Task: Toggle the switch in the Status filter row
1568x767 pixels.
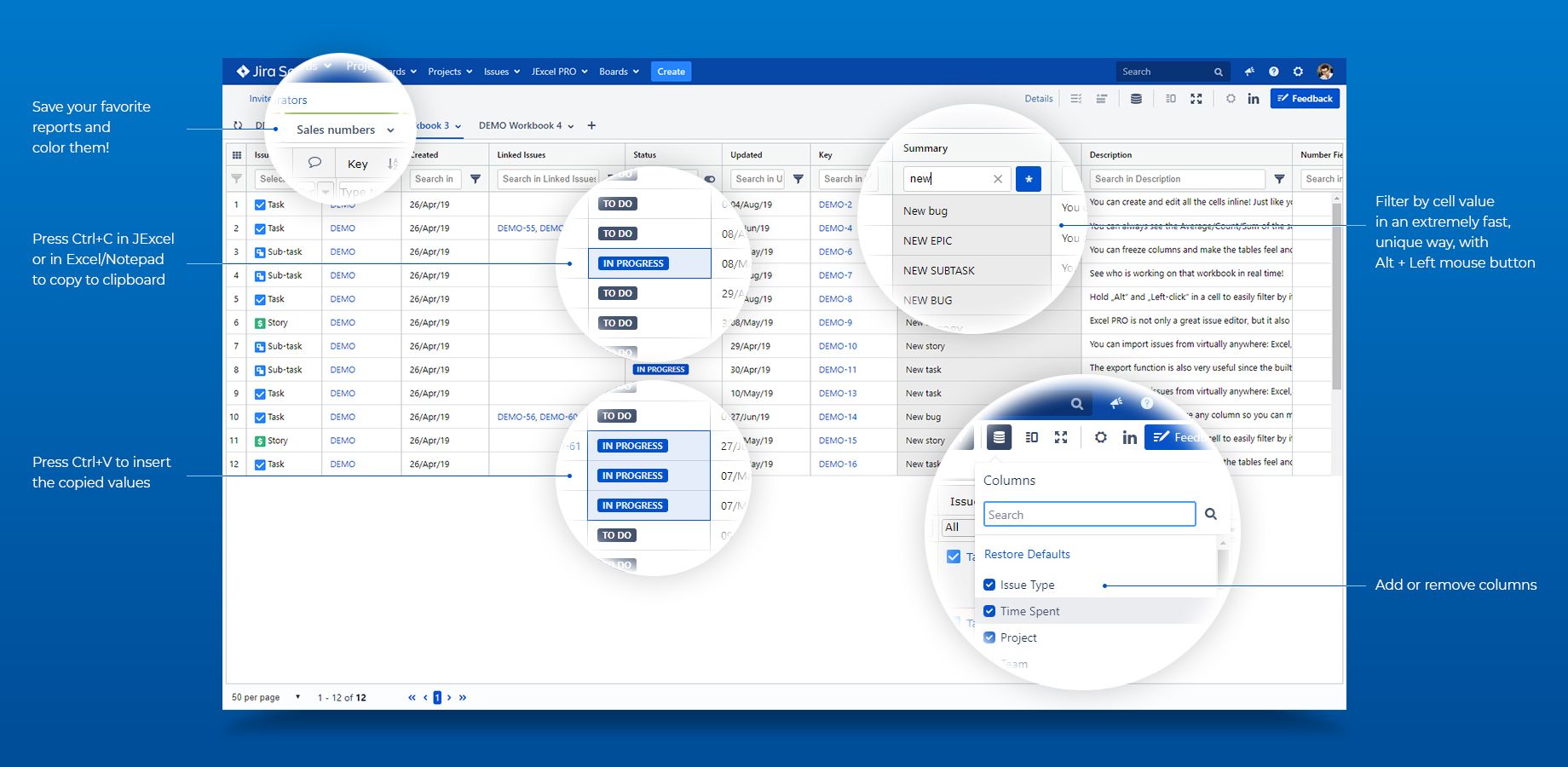Action: coord(710,179)
